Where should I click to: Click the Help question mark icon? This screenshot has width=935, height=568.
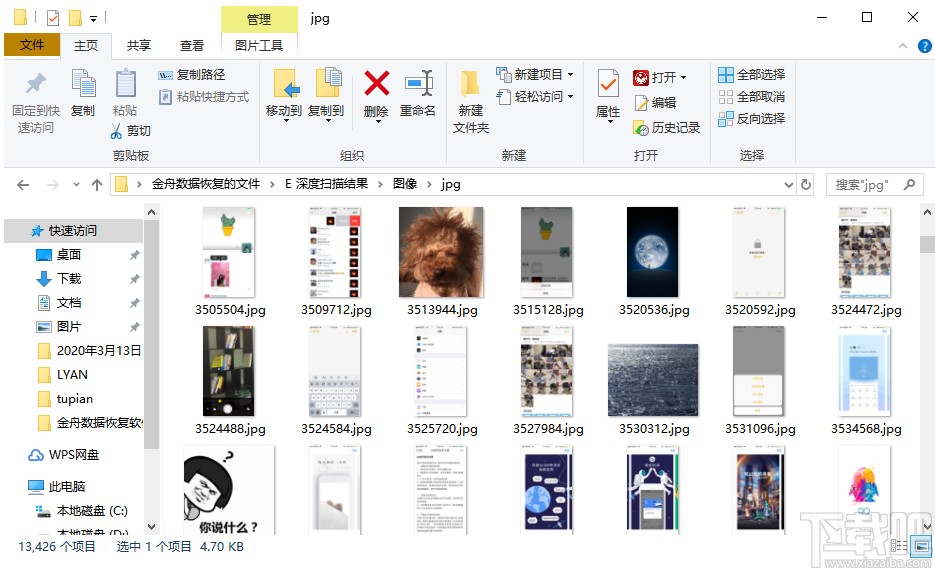924,46
